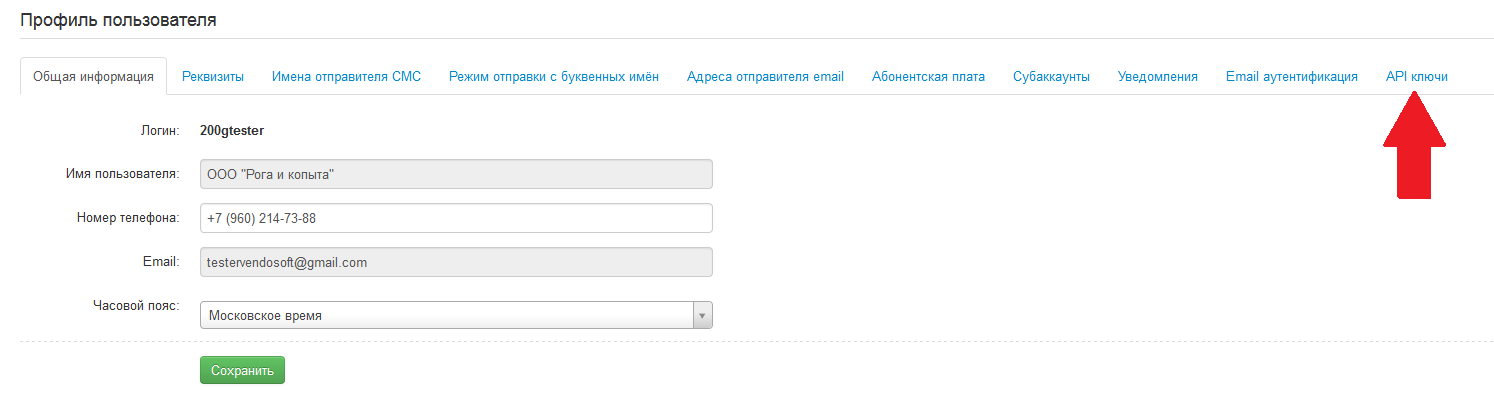Switch to the Субаккаунты tab
This screenshot has width=1494, height=418.
[x=1051, y=77]
